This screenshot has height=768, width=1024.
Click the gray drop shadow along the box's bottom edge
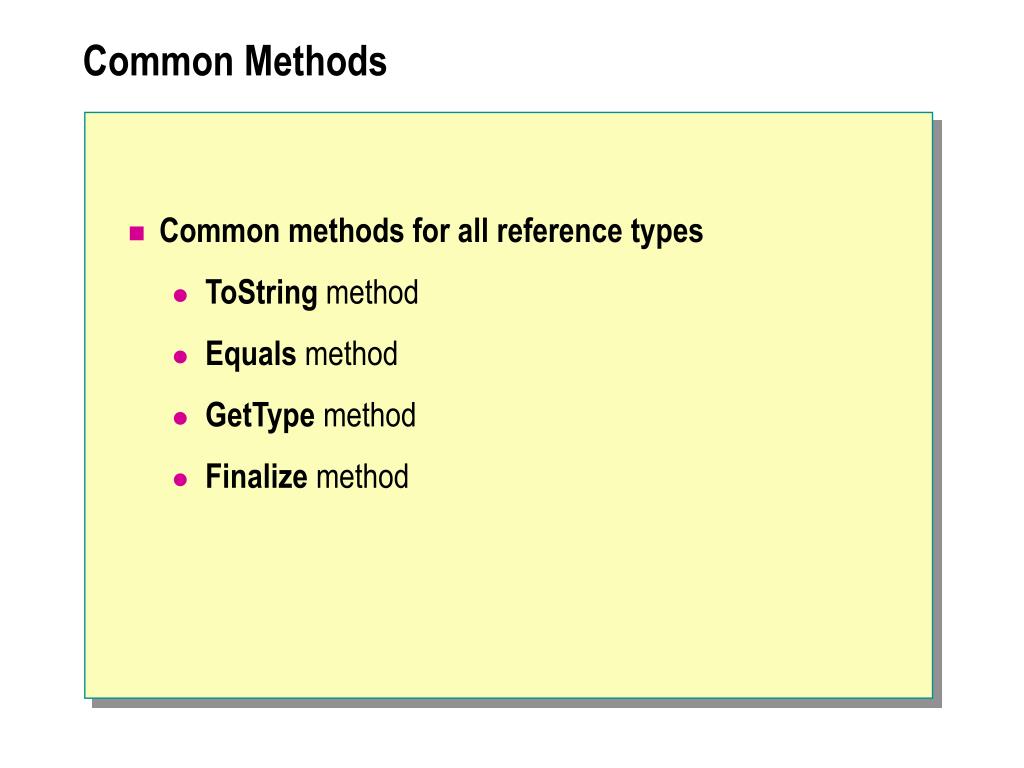[516, 703]
